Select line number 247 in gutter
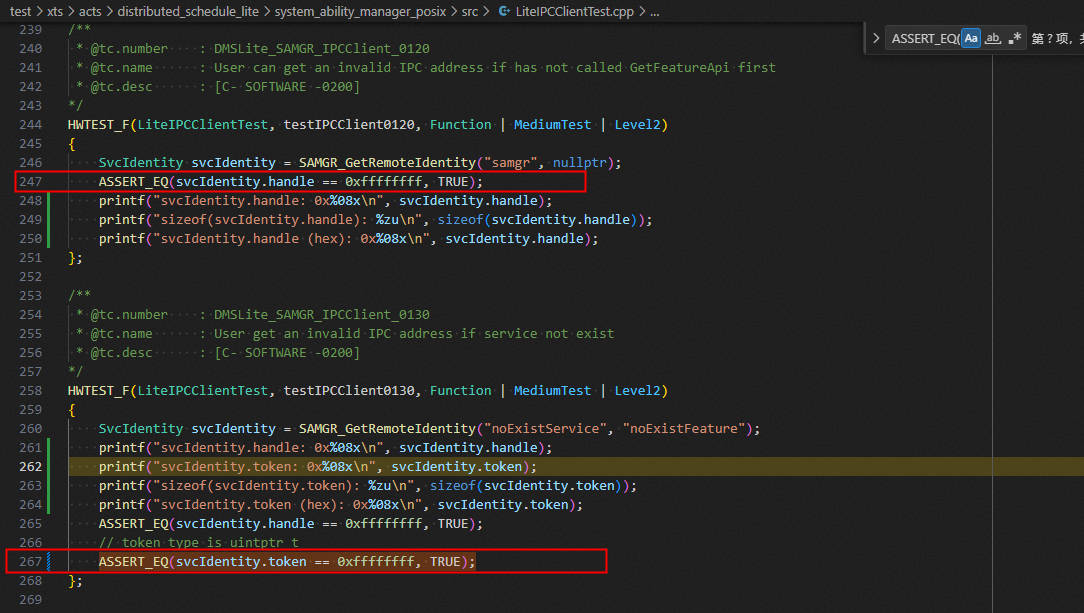1084x613 pixels. click(31, 182)
